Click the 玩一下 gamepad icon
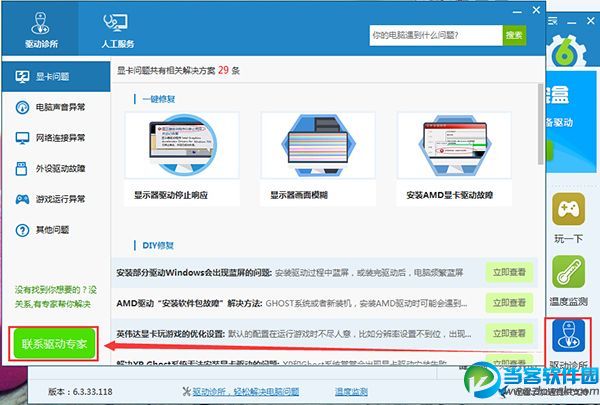 pos(568,209)
